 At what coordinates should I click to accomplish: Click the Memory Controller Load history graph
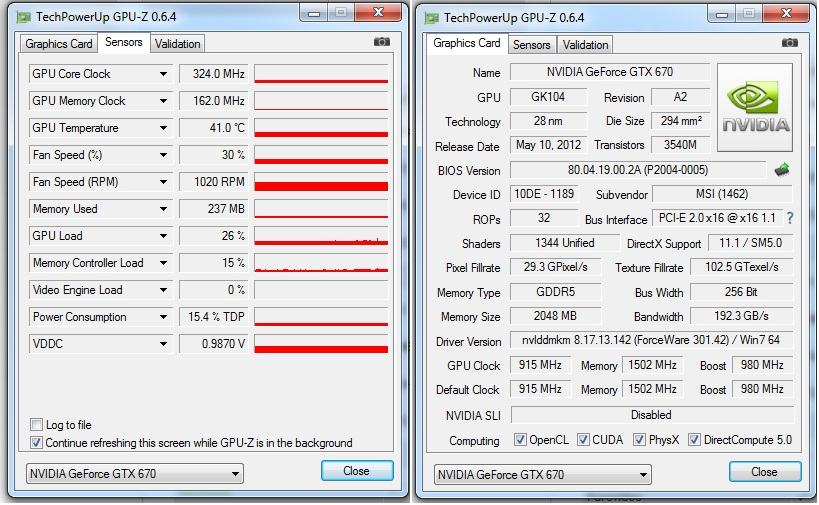(x=321, y=263)
